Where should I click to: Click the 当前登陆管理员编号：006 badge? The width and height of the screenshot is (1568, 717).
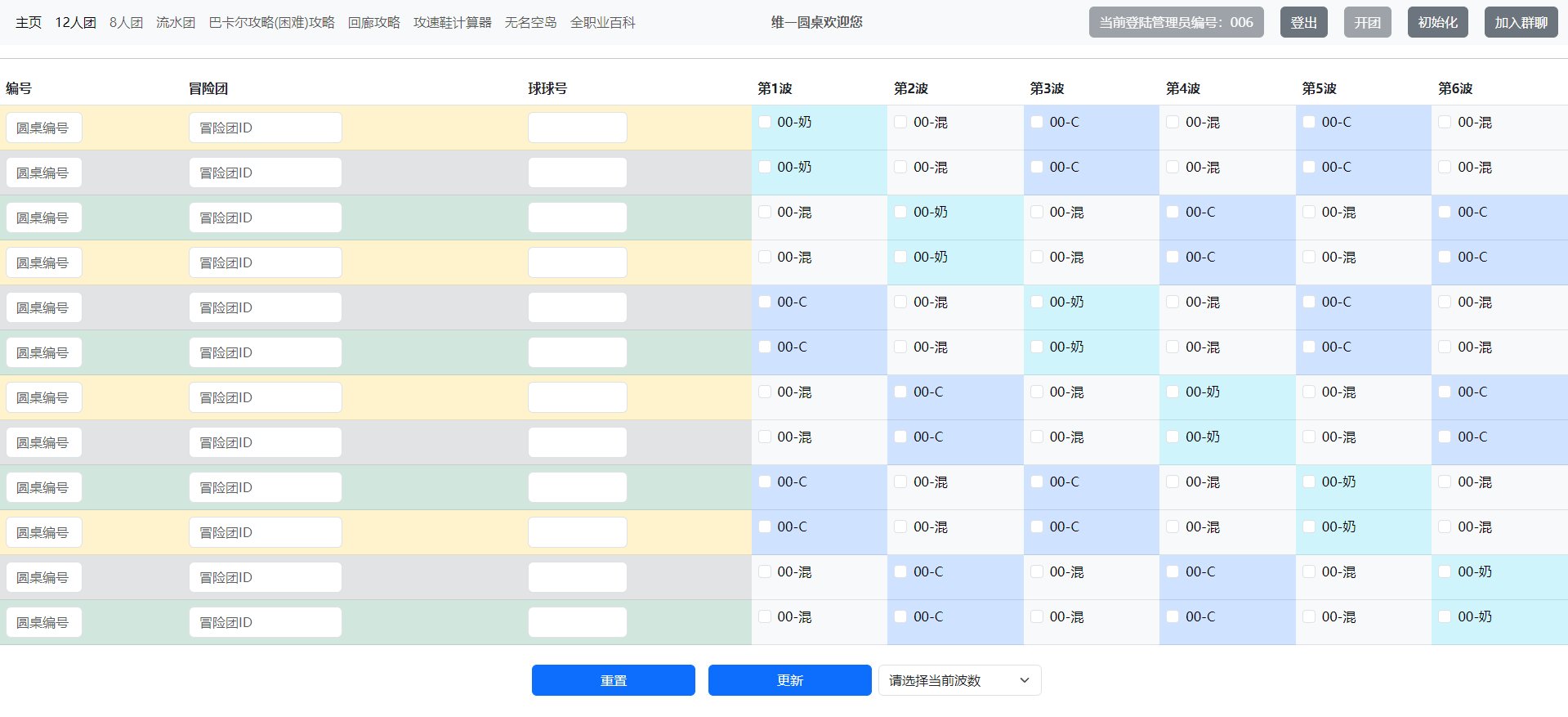(x=1177, y=23)
